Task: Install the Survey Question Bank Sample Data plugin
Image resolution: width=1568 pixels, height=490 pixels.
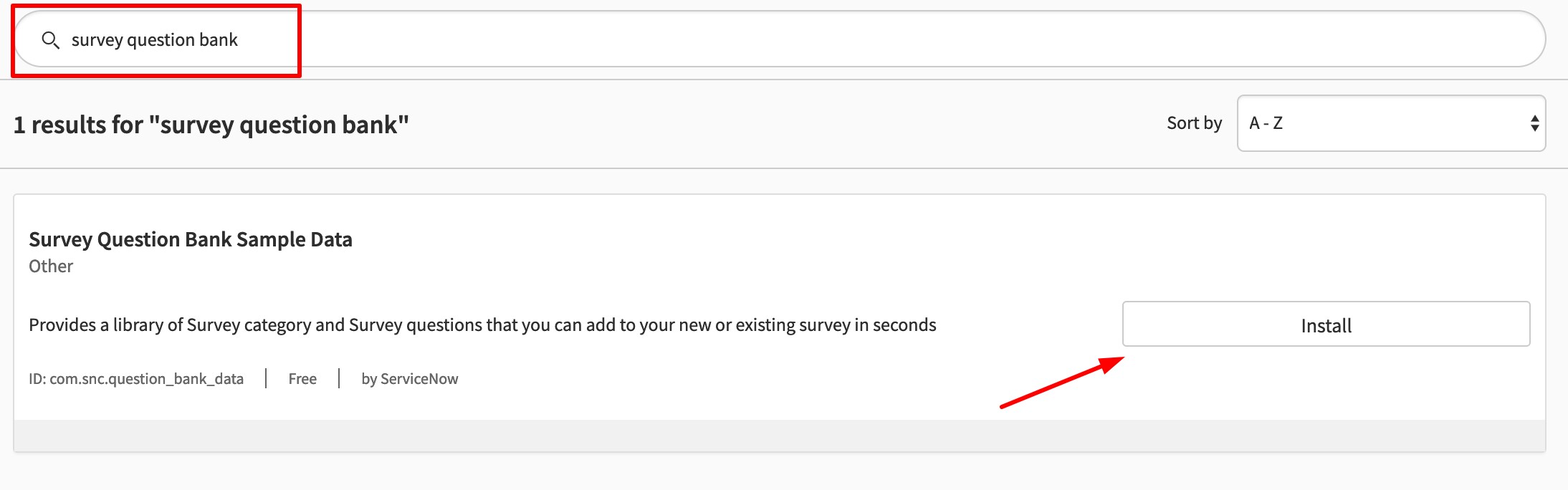Action: (x=1326, y=325)
